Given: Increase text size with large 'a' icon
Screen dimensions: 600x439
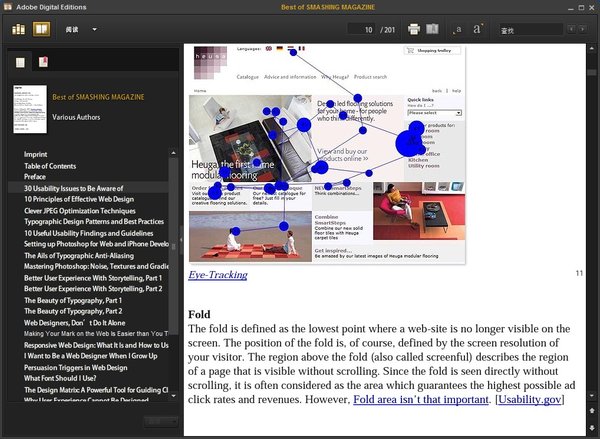Looking at the screenshot, I should tap(479, 29).
